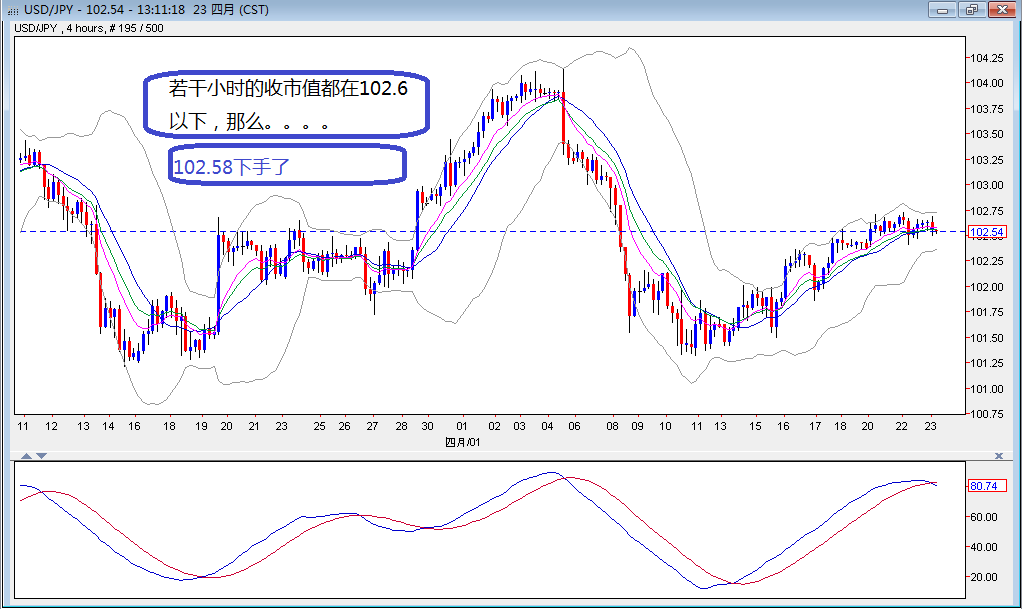
Task: Click the 103.25 price axis label
Action: pyautogui.click(x=987, y=160)
